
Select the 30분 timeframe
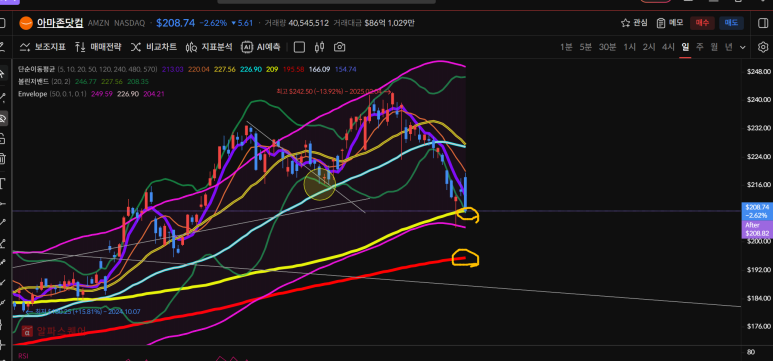point(607,47)
